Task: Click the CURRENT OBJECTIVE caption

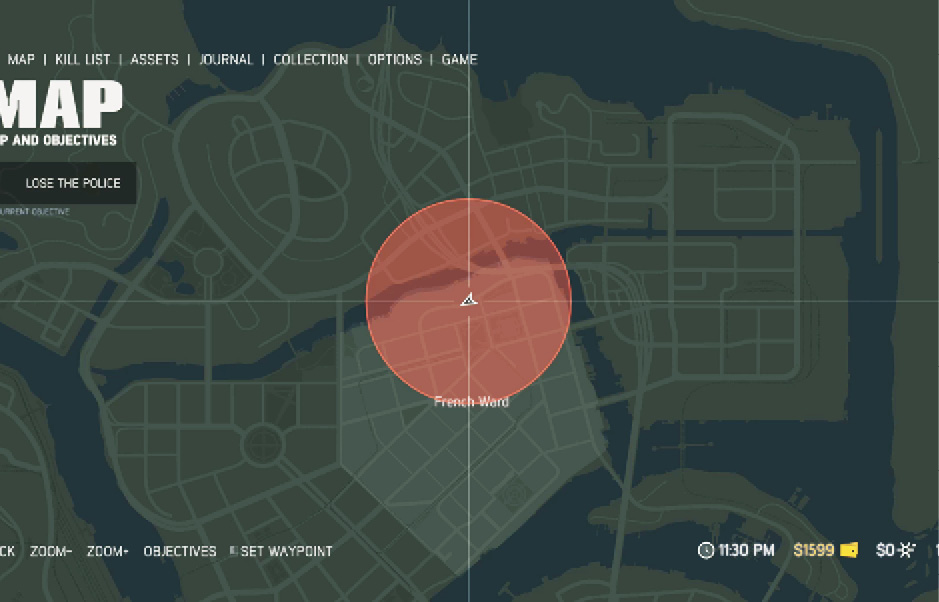Action: tap(35, 211)
